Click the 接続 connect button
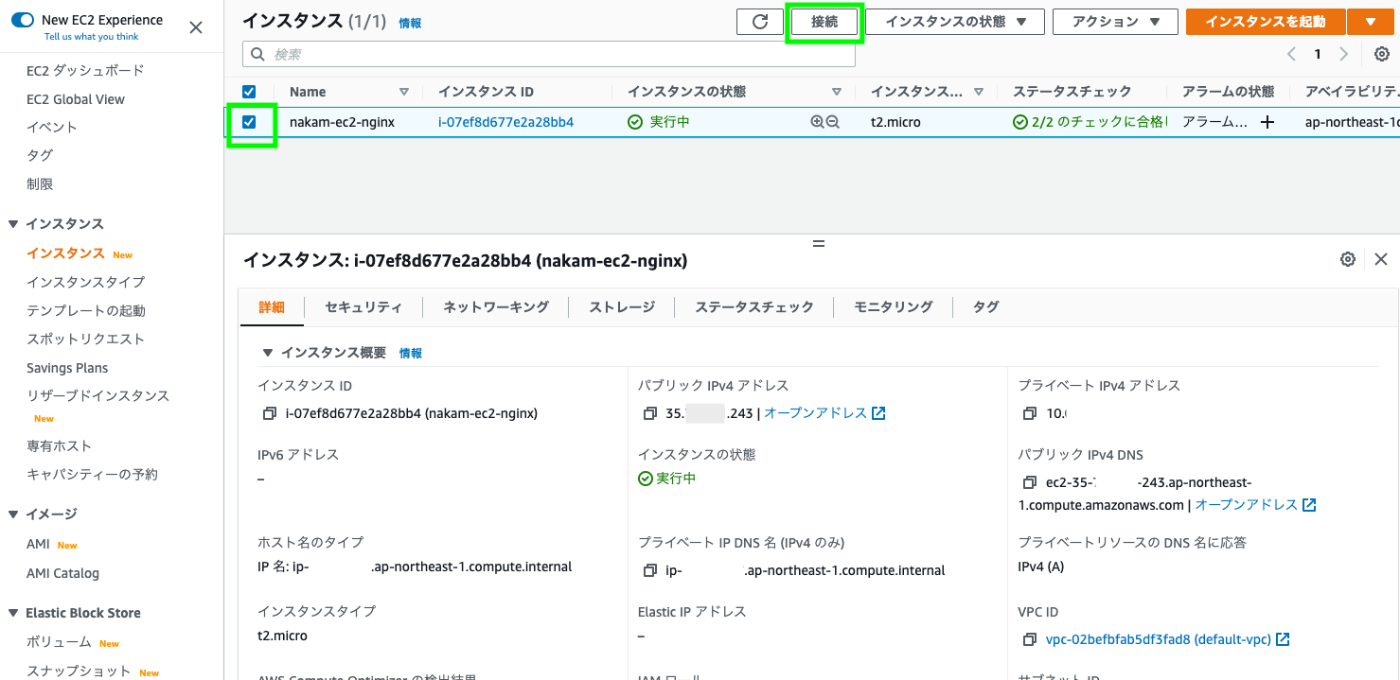 point(824,22)
